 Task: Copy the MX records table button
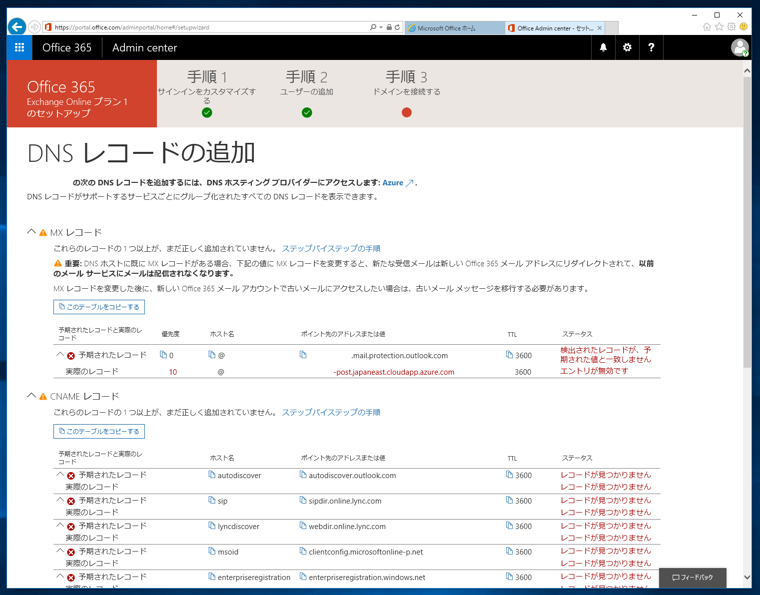click(99, 307)
